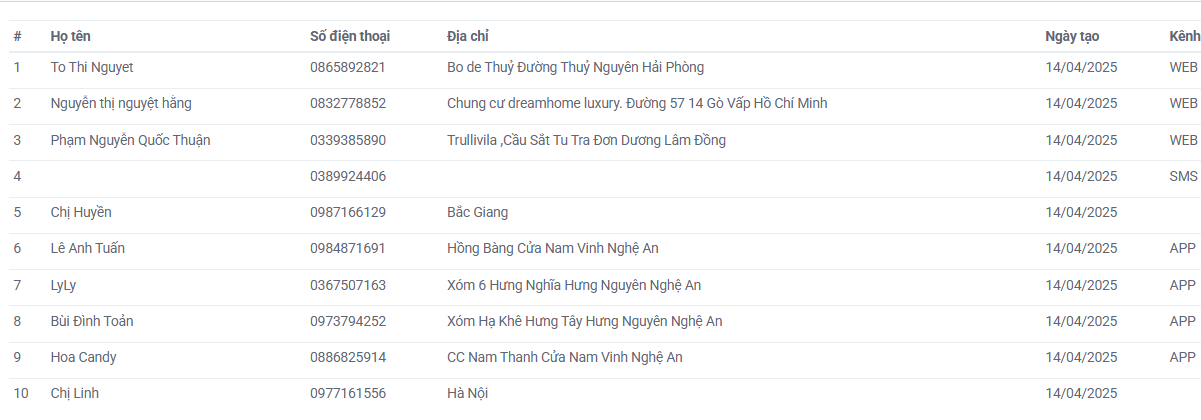Select the Chị Huyền row
This screenshot has height=420, width=1201.
[605, 212]
